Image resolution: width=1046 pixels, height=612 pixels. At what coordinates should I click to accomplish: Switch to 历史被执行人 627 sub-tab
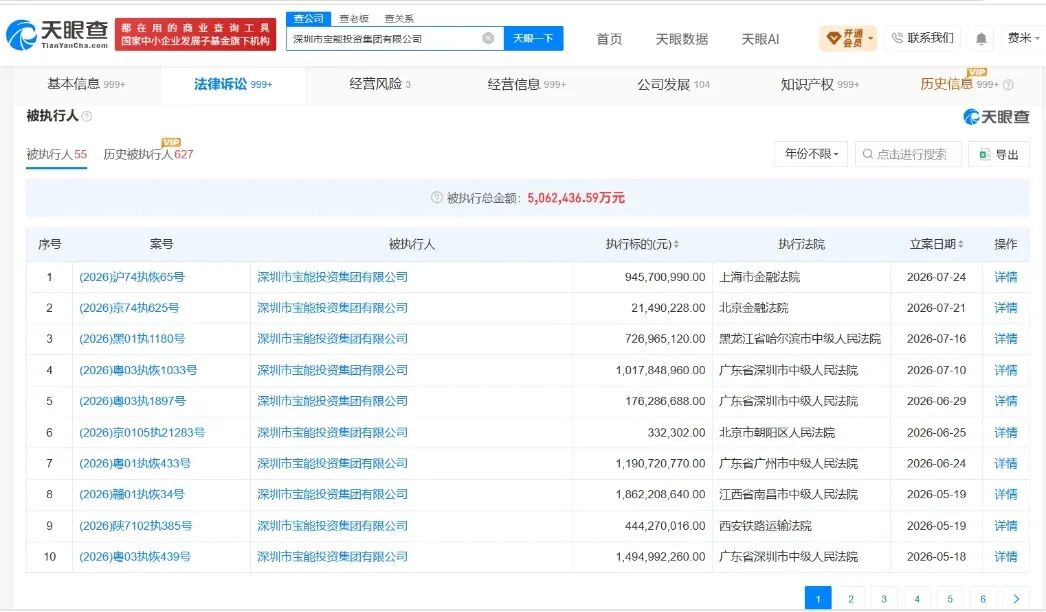[148, 153]
